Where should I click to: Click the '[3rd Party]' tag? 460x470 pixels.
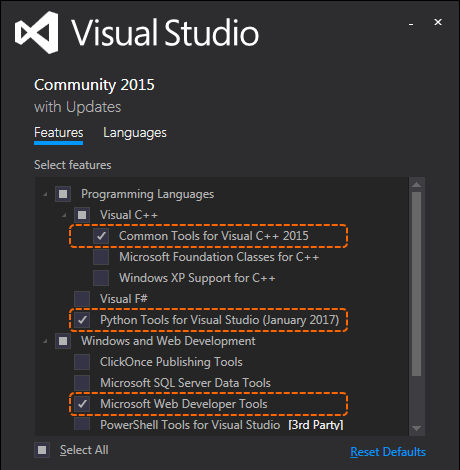[316, 425]
